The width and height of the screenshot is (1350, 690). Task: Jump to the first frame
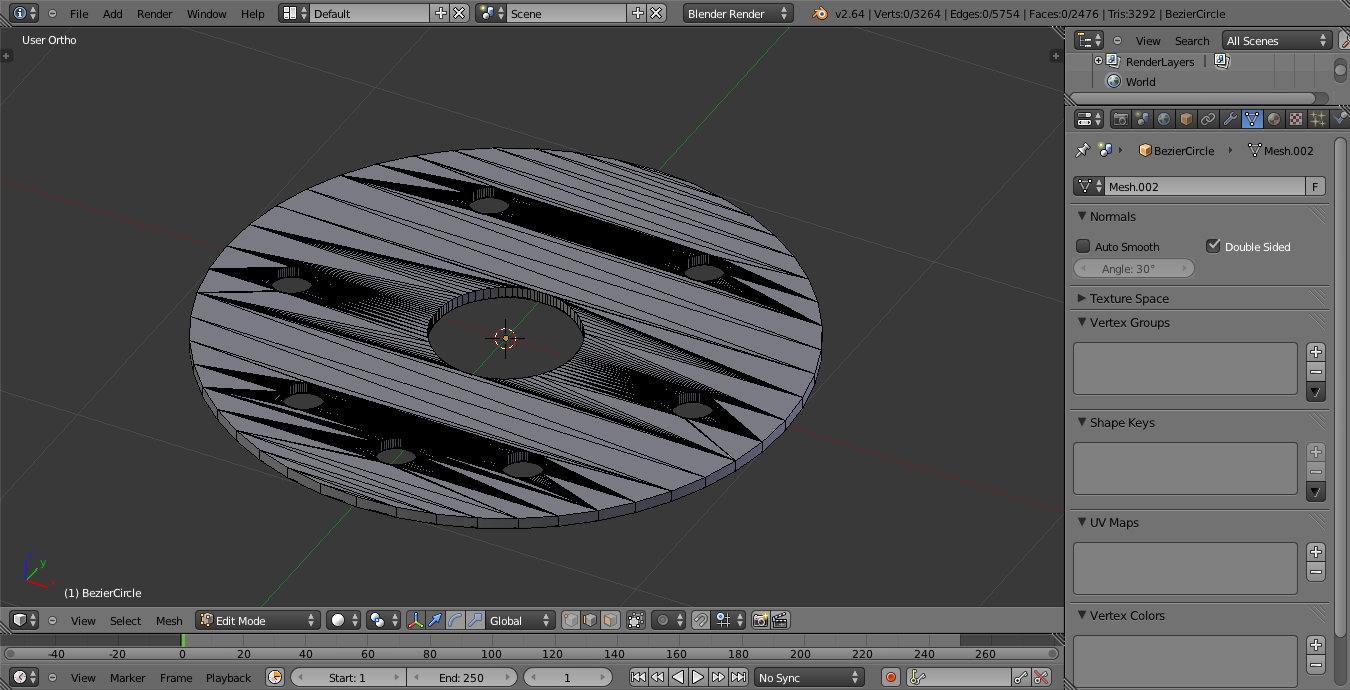638,677
